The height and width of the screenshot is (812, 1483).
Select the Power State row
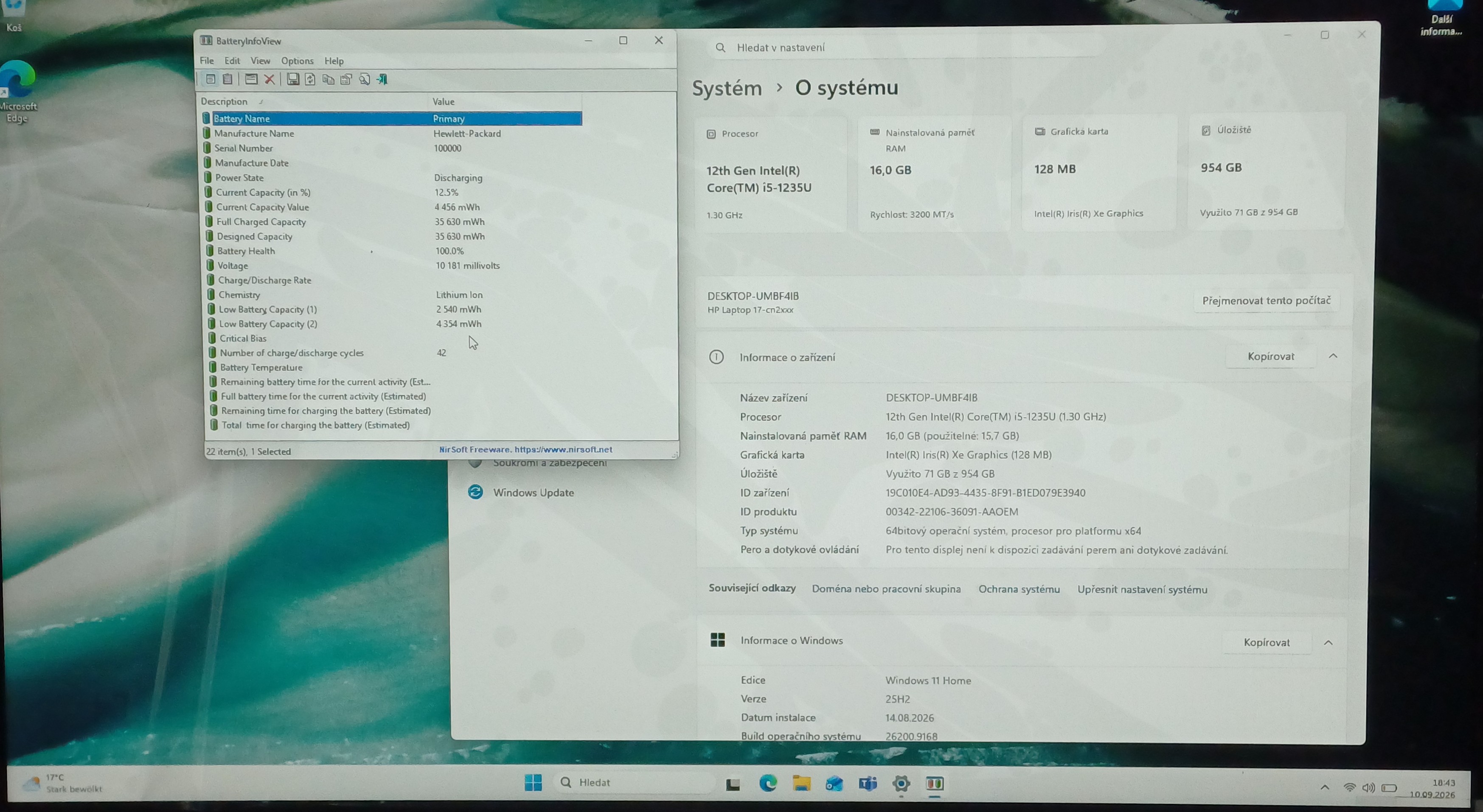(x=393, y=178)
